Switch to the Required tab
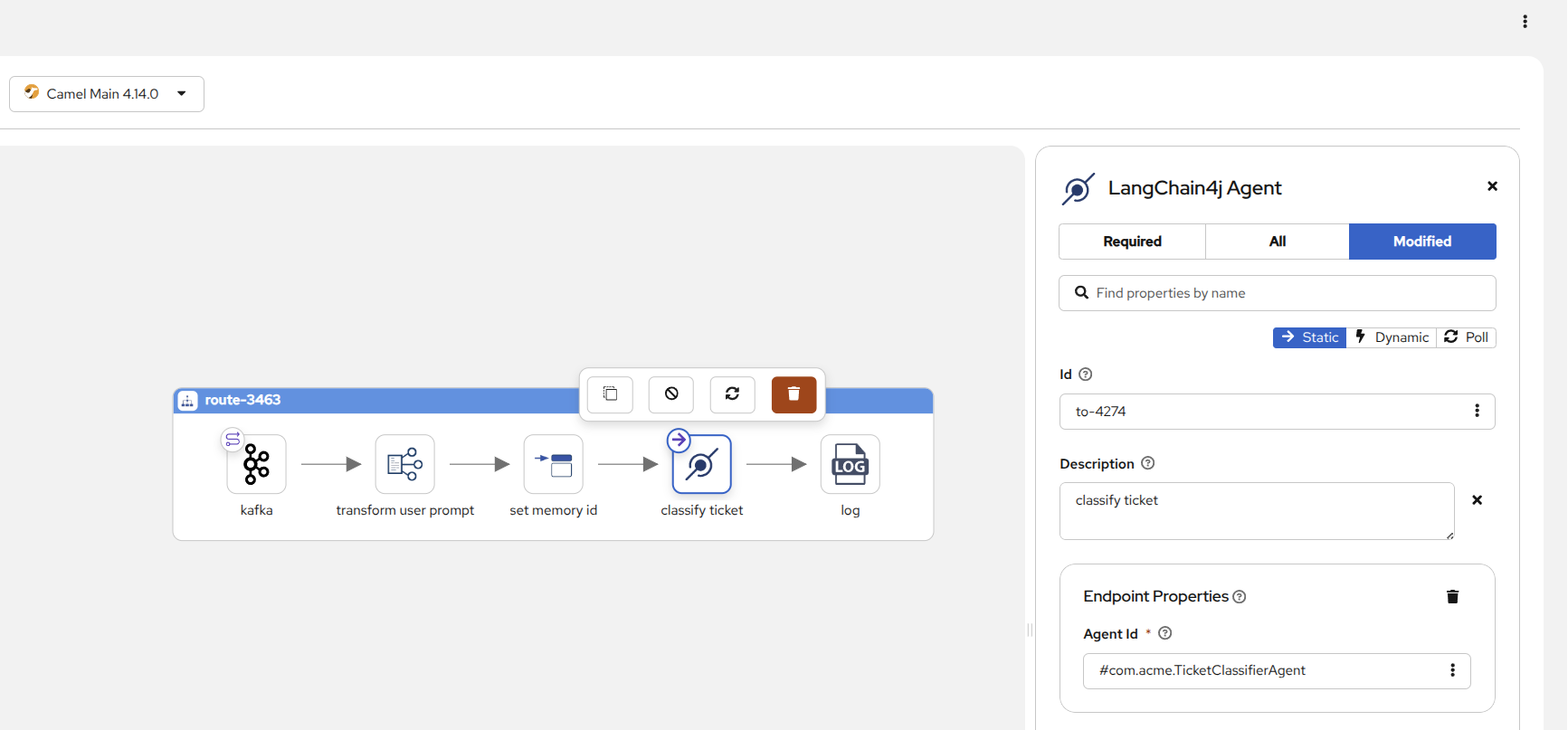 click(x=1132, y=242)
